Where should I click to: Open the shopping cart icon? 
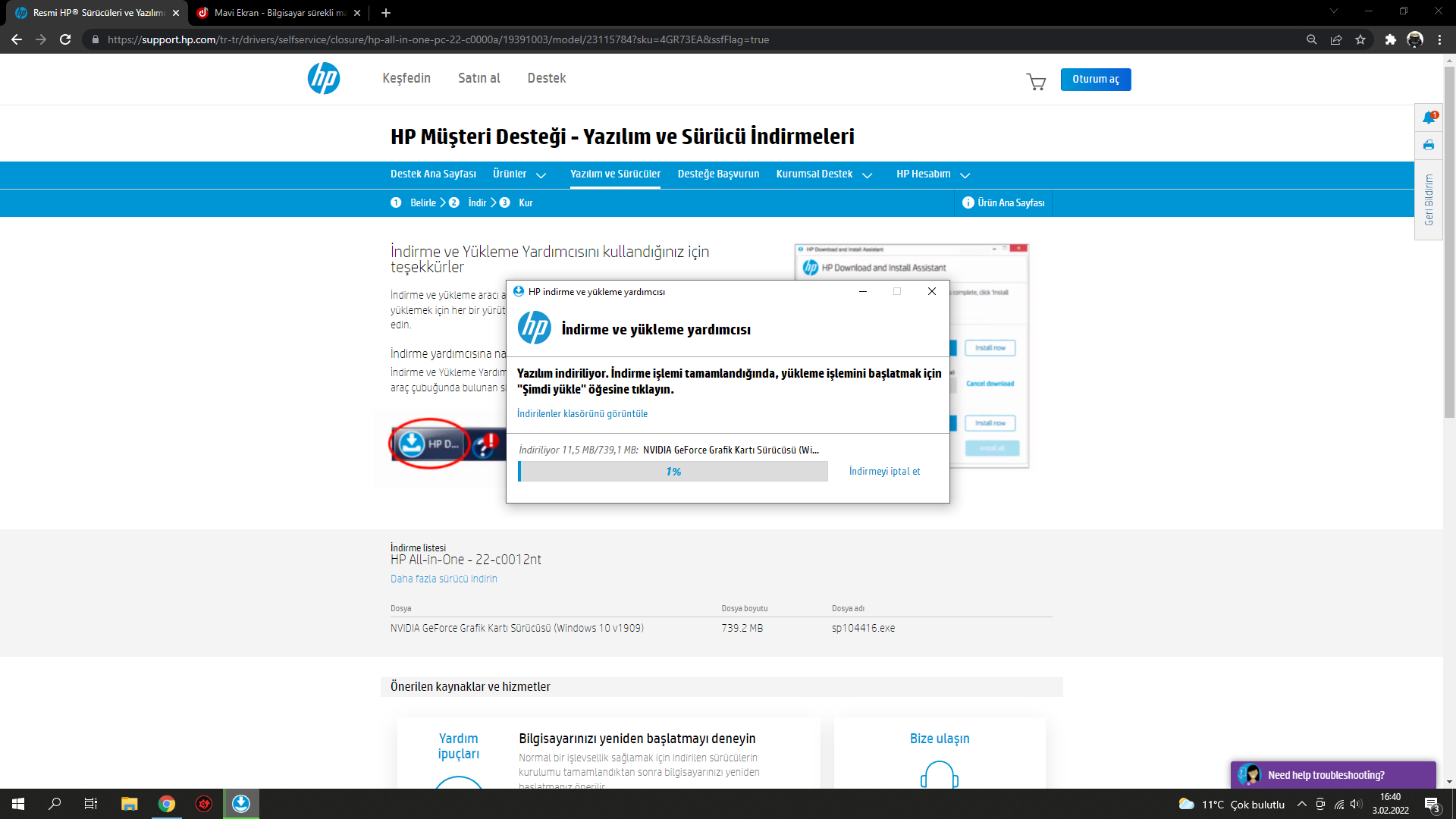point(1036,81)
